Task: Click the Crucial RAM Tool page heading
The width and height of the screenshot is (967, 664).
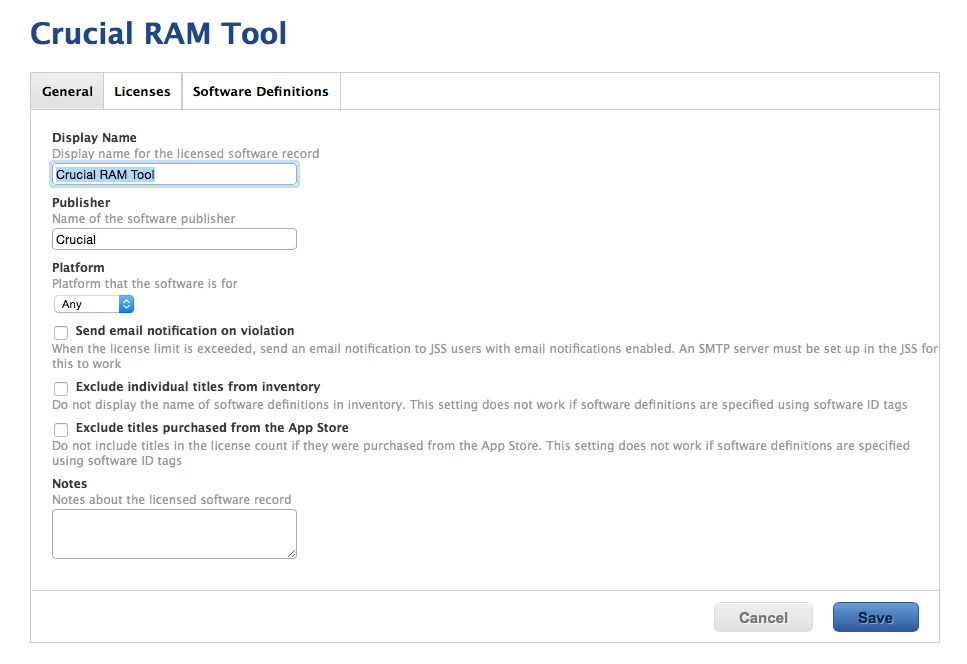Action: 158,33
